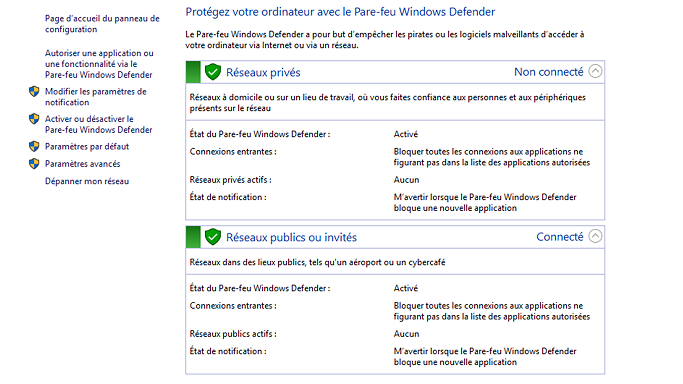Click M'avertir notification text in Réseaux privés section
Image resolution: width=683 pixels, height=384 pixels.
pos(485,202)
